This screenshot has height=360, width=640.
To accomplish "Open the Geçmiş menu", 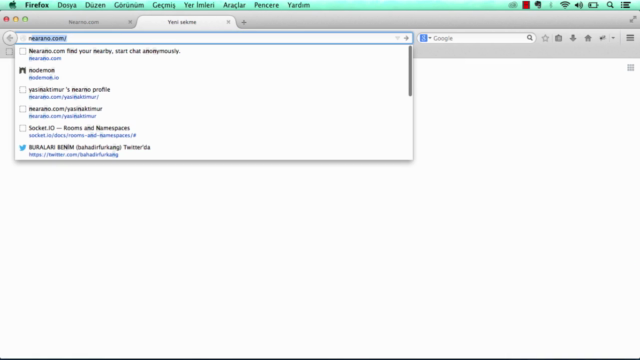I will 164,5.
